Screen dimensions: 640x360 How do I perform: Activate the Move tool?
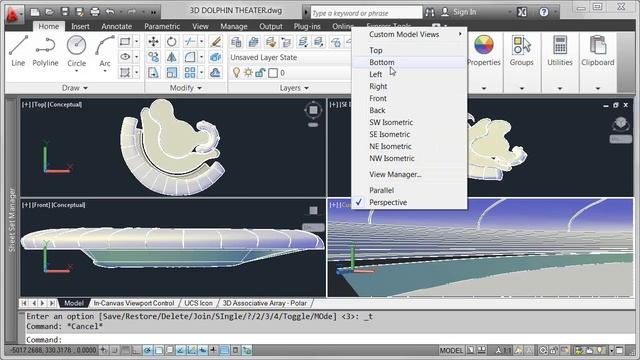153,42
